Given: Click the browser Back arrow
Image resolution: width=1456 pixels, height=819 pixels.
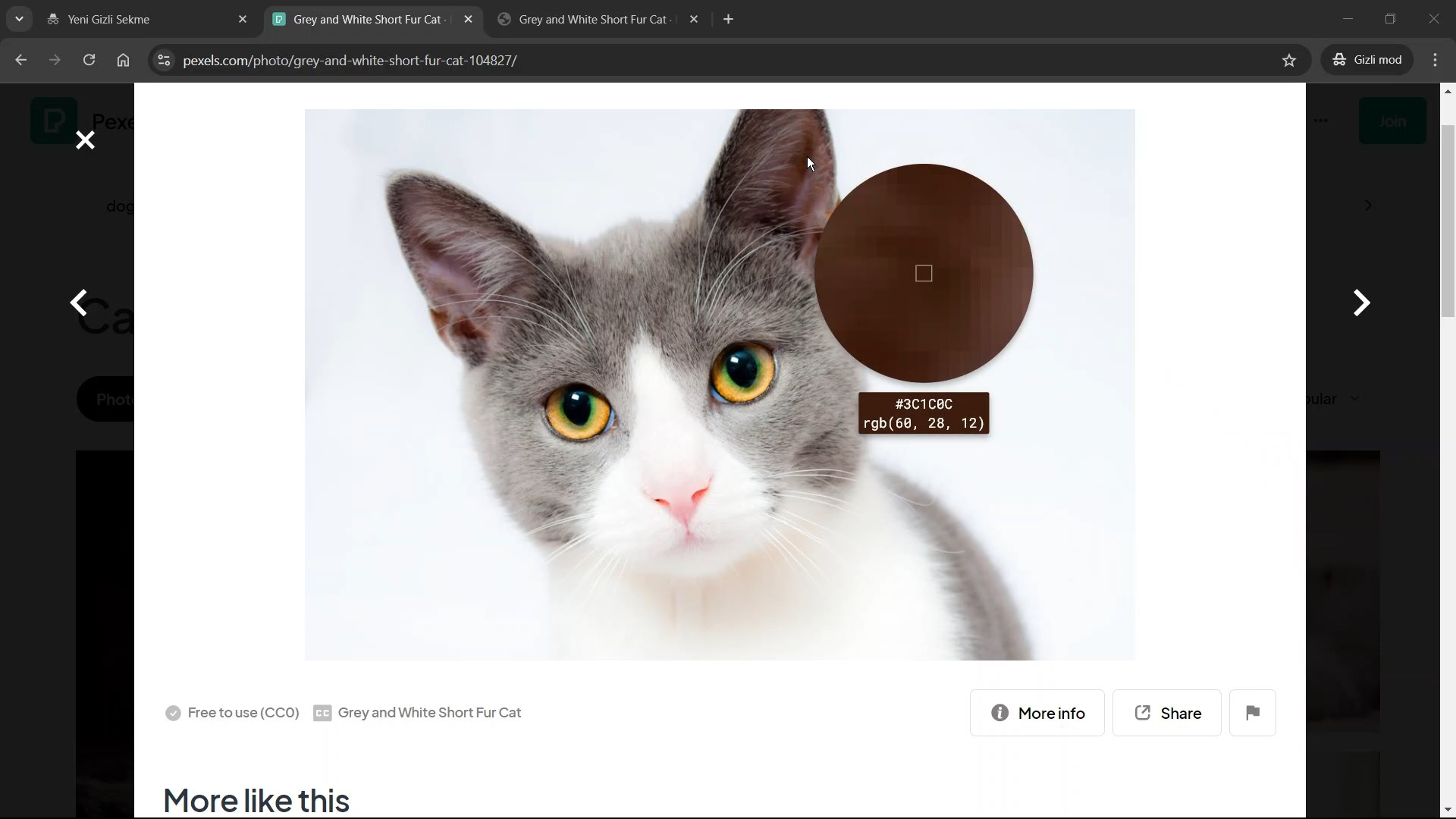Looking at the screenshot, I should click(x=20, y=60).
